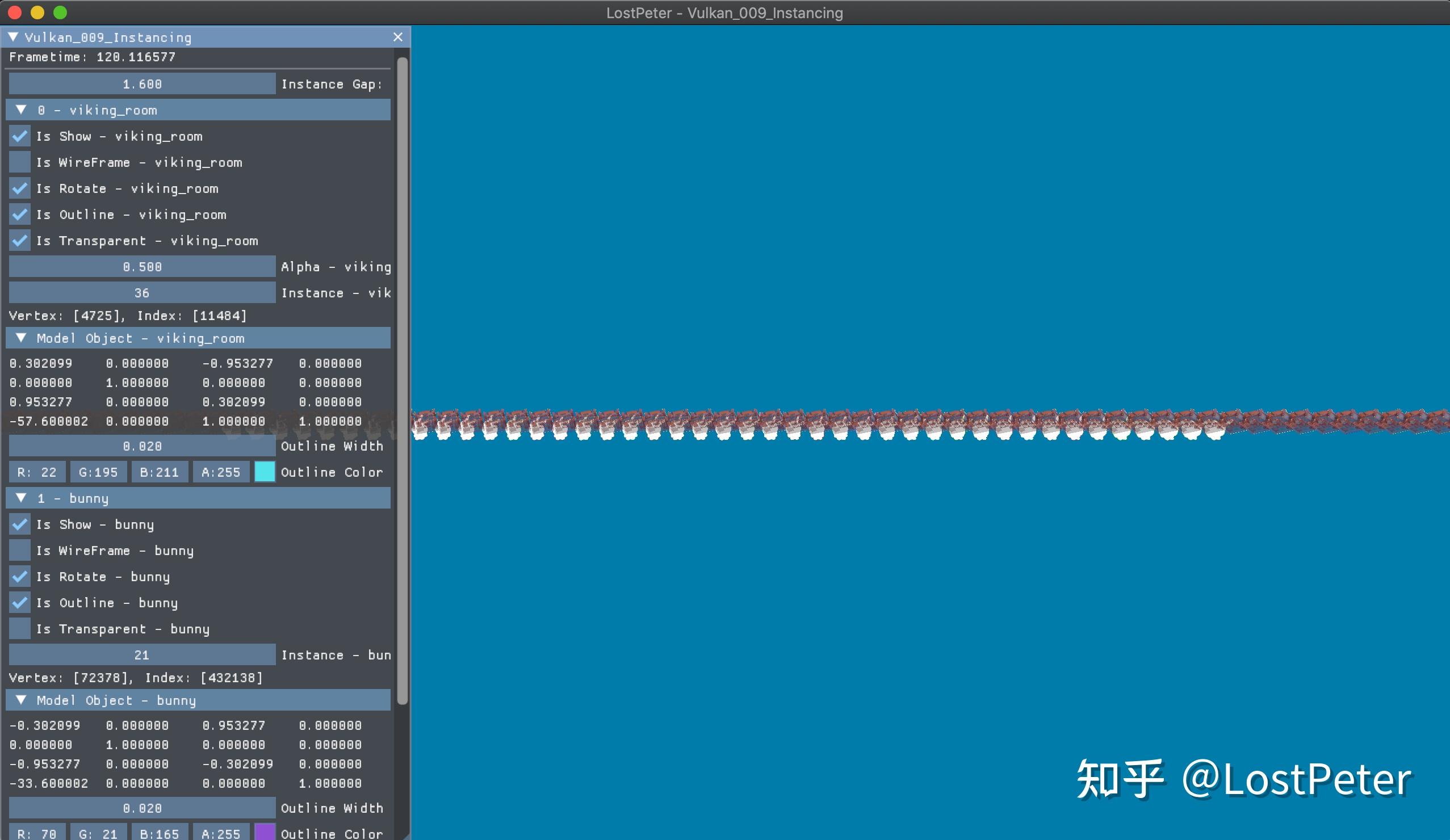Click 'Vertex: [72378], Index: [432138]' text
The image size is (1450, 840).
point(136,678)
